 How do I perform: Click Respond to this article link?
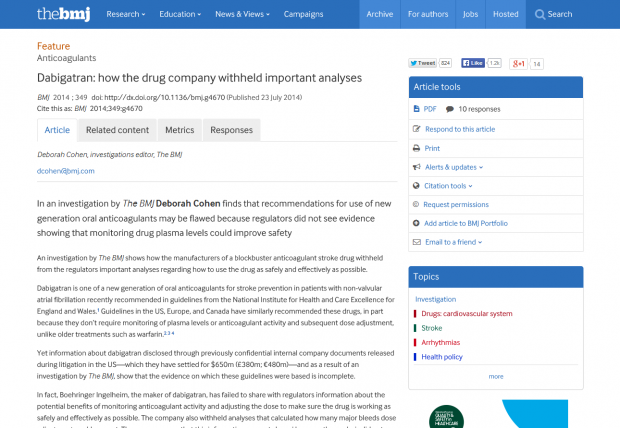coord(460,129)
